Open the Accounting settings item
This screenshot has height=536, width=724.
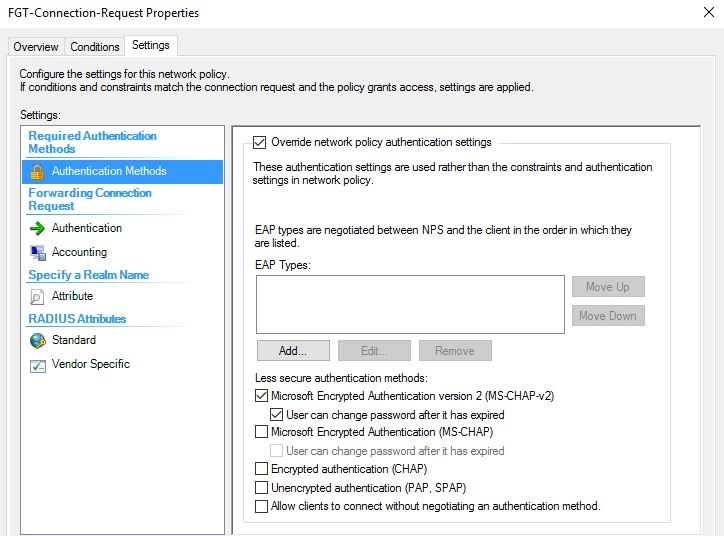(x=79, y=252)
